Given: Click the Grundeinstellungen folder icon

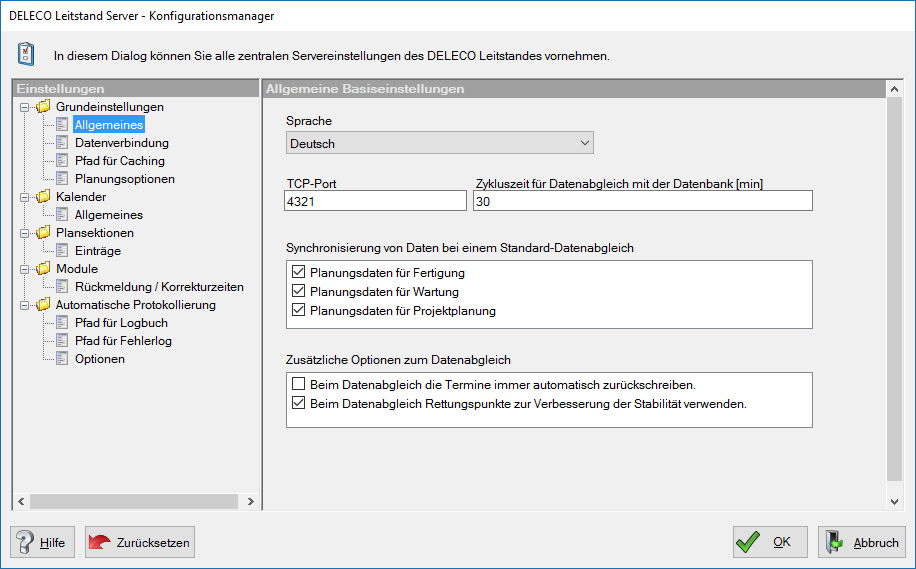Looking at the screenshot, I should [43, 106].
